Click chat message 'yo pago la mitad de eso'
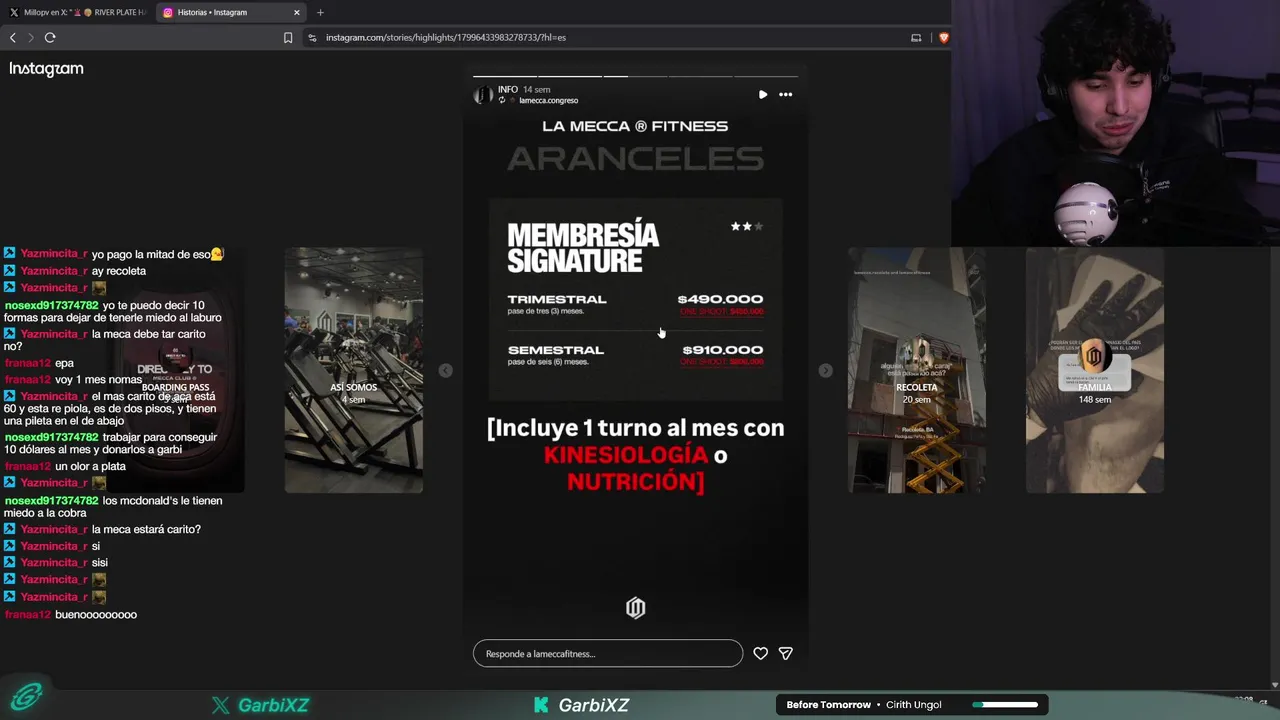 pyautogui.click(x=150, y=254)
